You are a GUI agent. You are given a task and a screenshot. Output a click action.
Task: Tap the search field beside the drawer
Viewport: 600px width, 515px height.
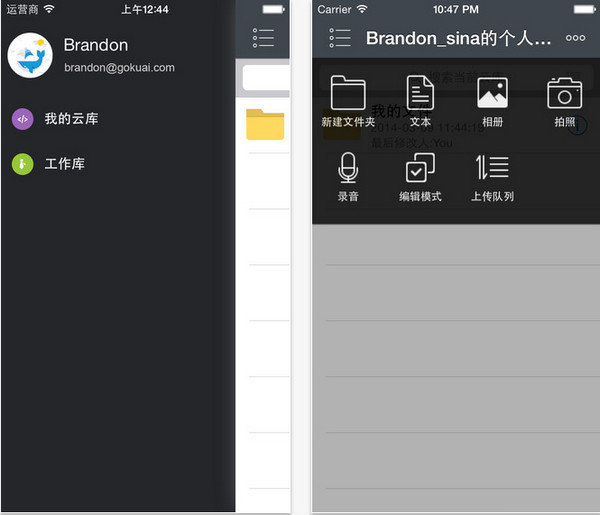266,78
